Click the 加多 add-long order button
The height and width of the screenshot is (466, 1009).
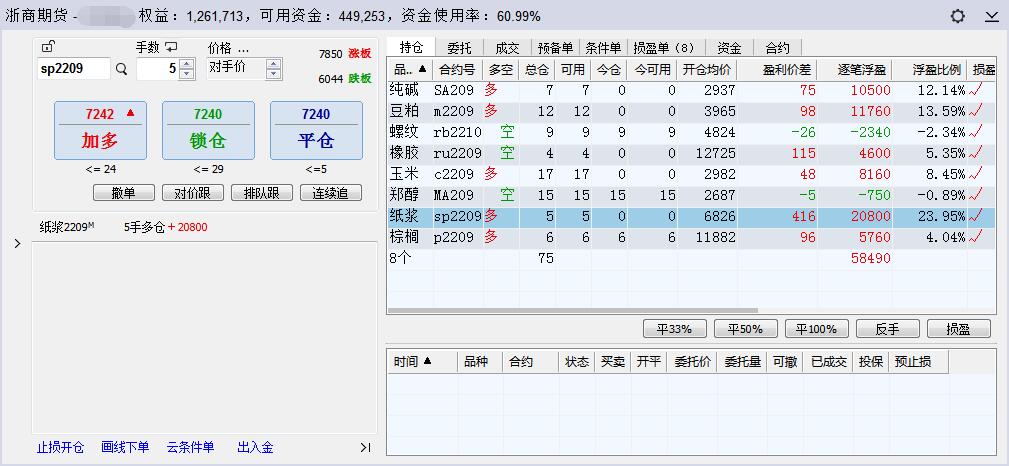coord(100,130)
